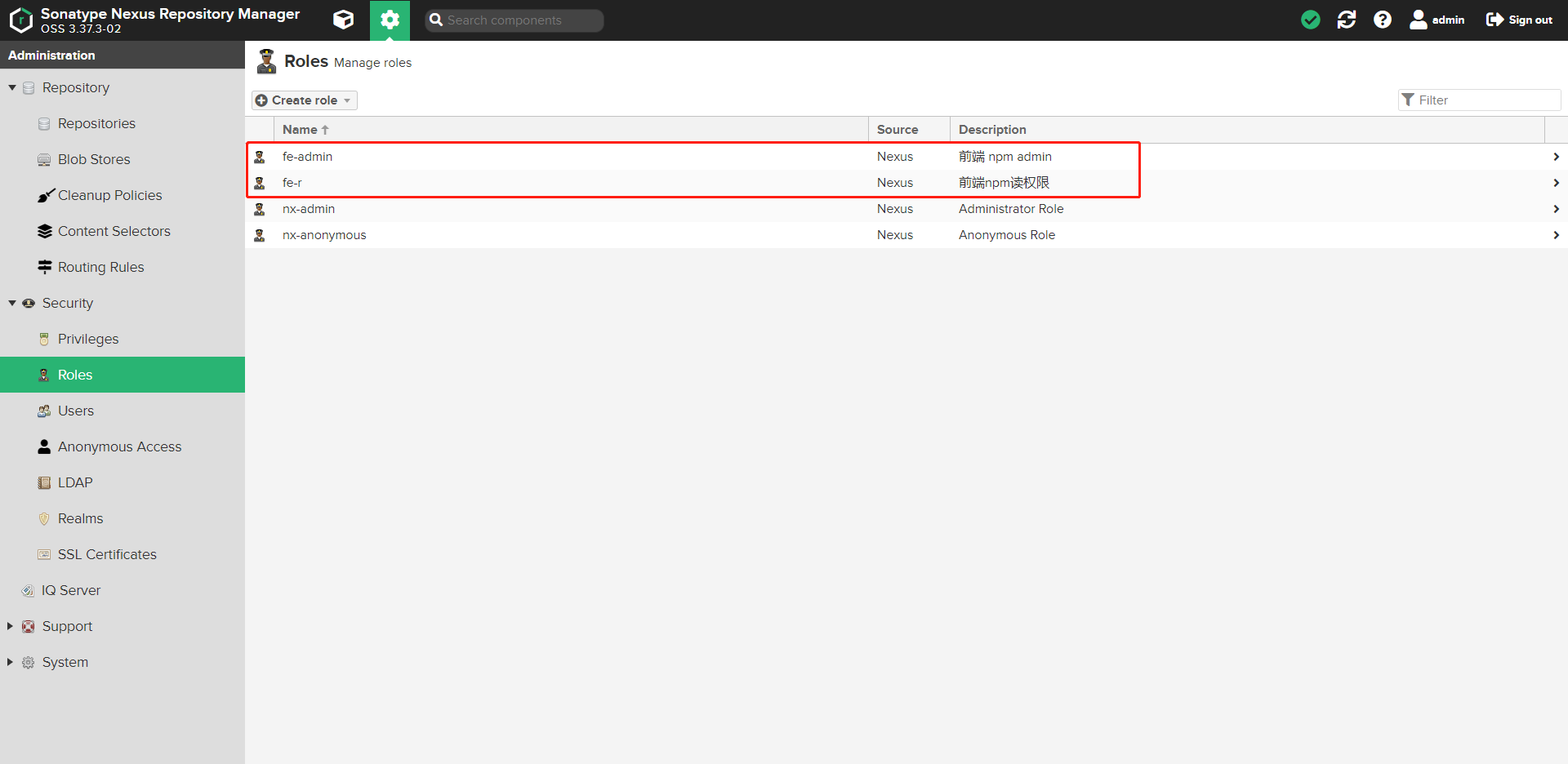Click the Filter input field
The image size is (1568, 764).
point(1480,100)
